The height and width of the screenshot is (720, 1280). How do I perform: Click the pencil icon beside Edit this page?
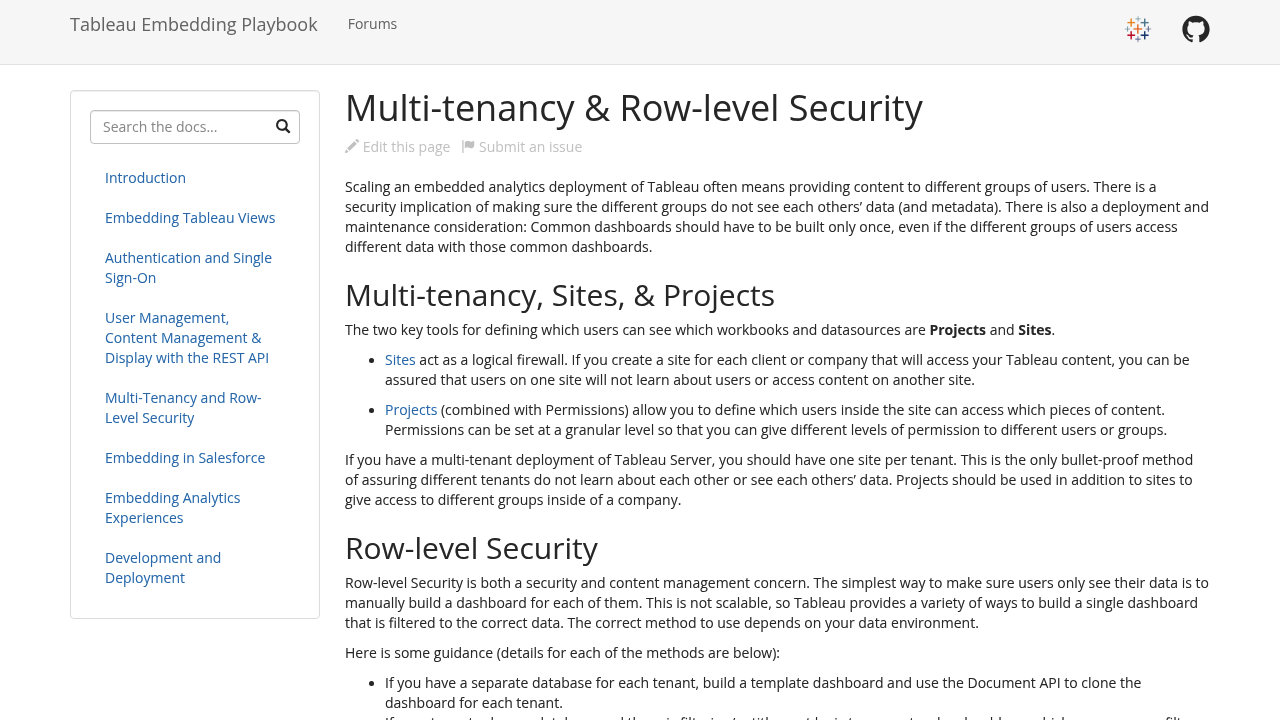click(352, 146)
